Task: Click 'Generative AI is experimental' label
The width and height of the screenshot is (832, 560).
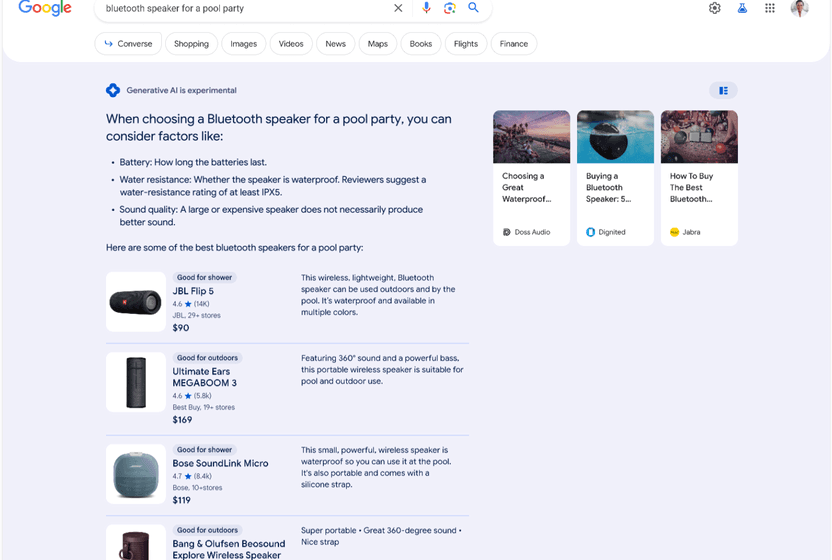Action: 181,90
